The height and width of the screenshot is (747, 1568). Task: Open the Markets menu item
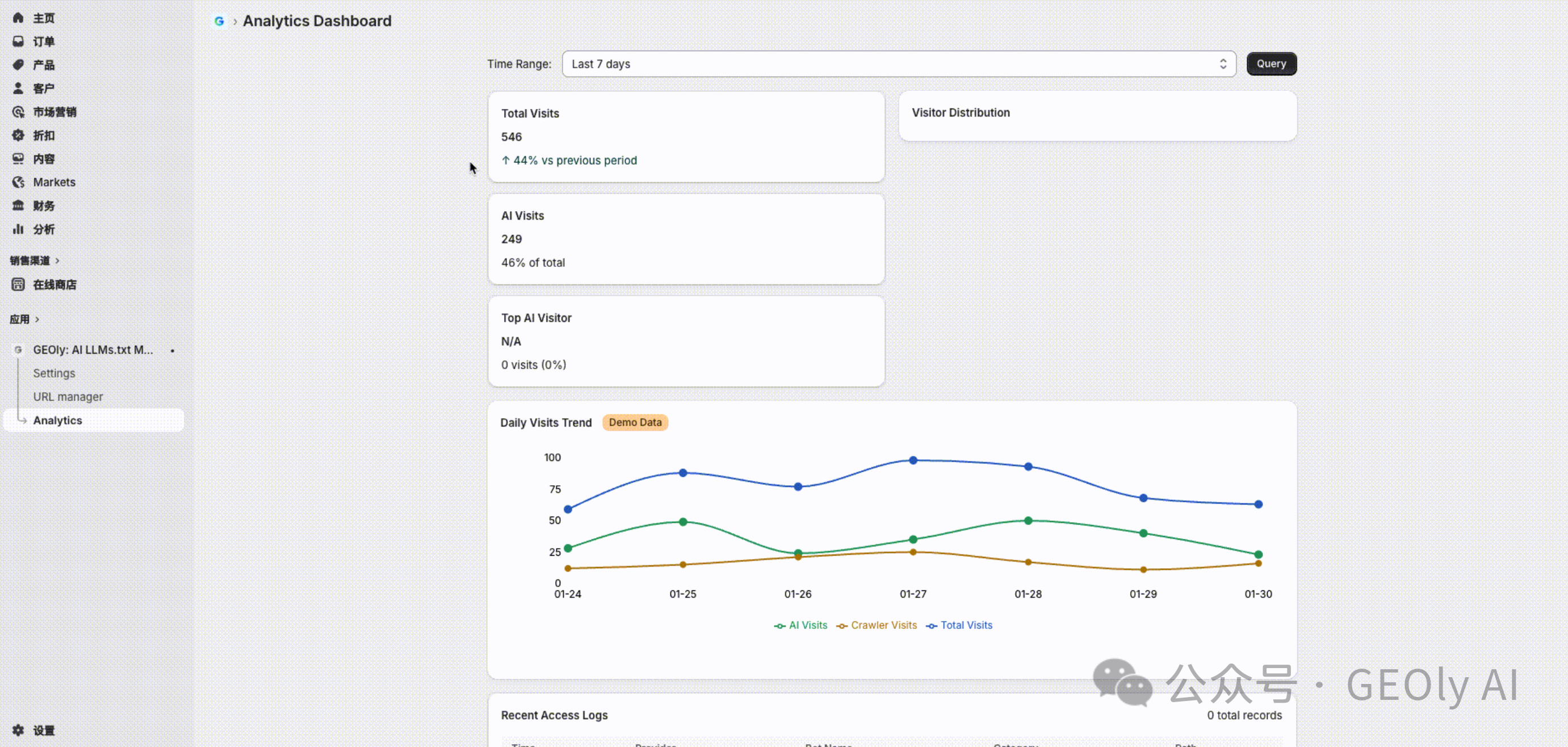pos(54,182)
